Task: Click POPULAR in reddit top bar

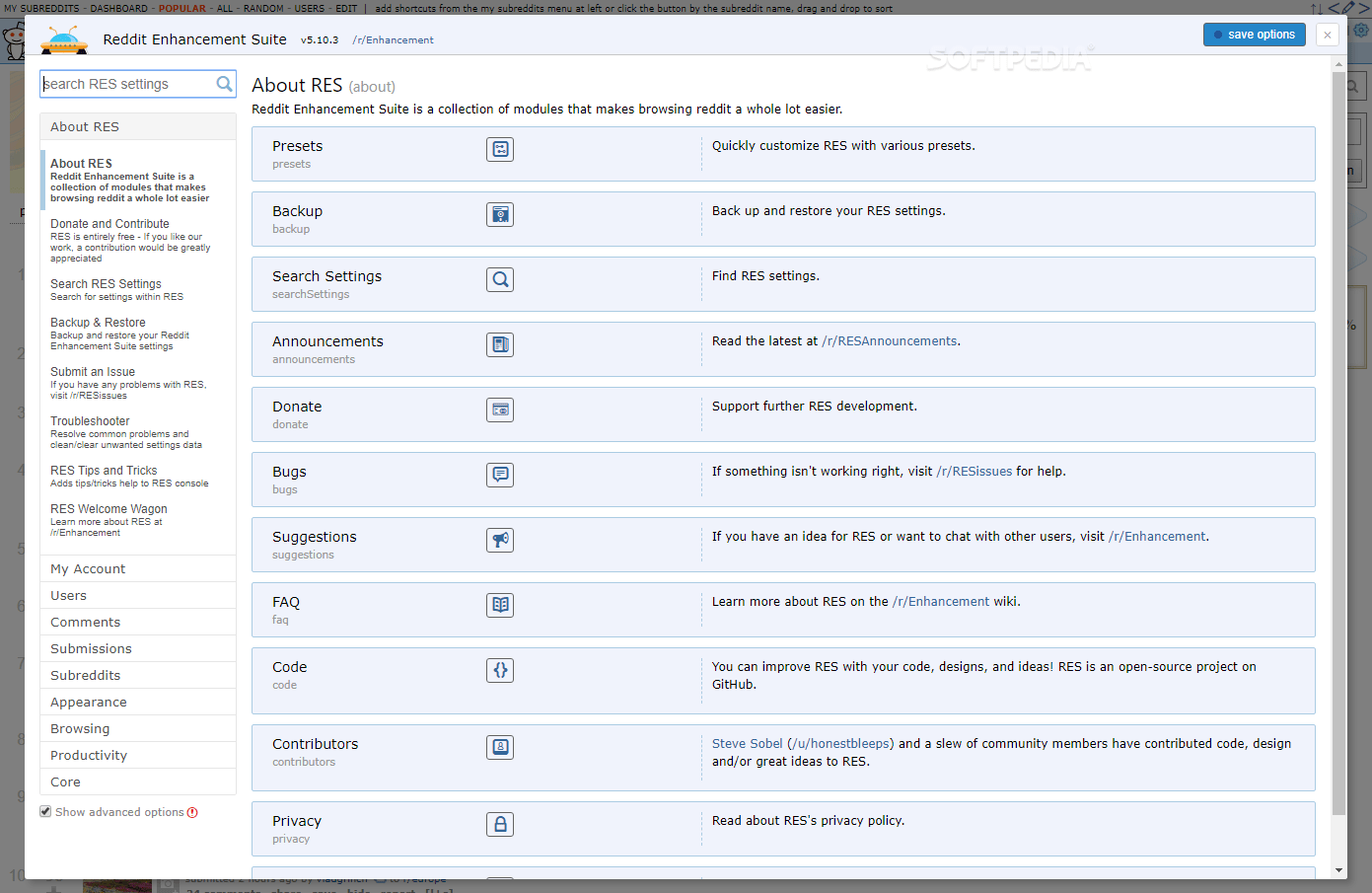Action: pos(182,8)
